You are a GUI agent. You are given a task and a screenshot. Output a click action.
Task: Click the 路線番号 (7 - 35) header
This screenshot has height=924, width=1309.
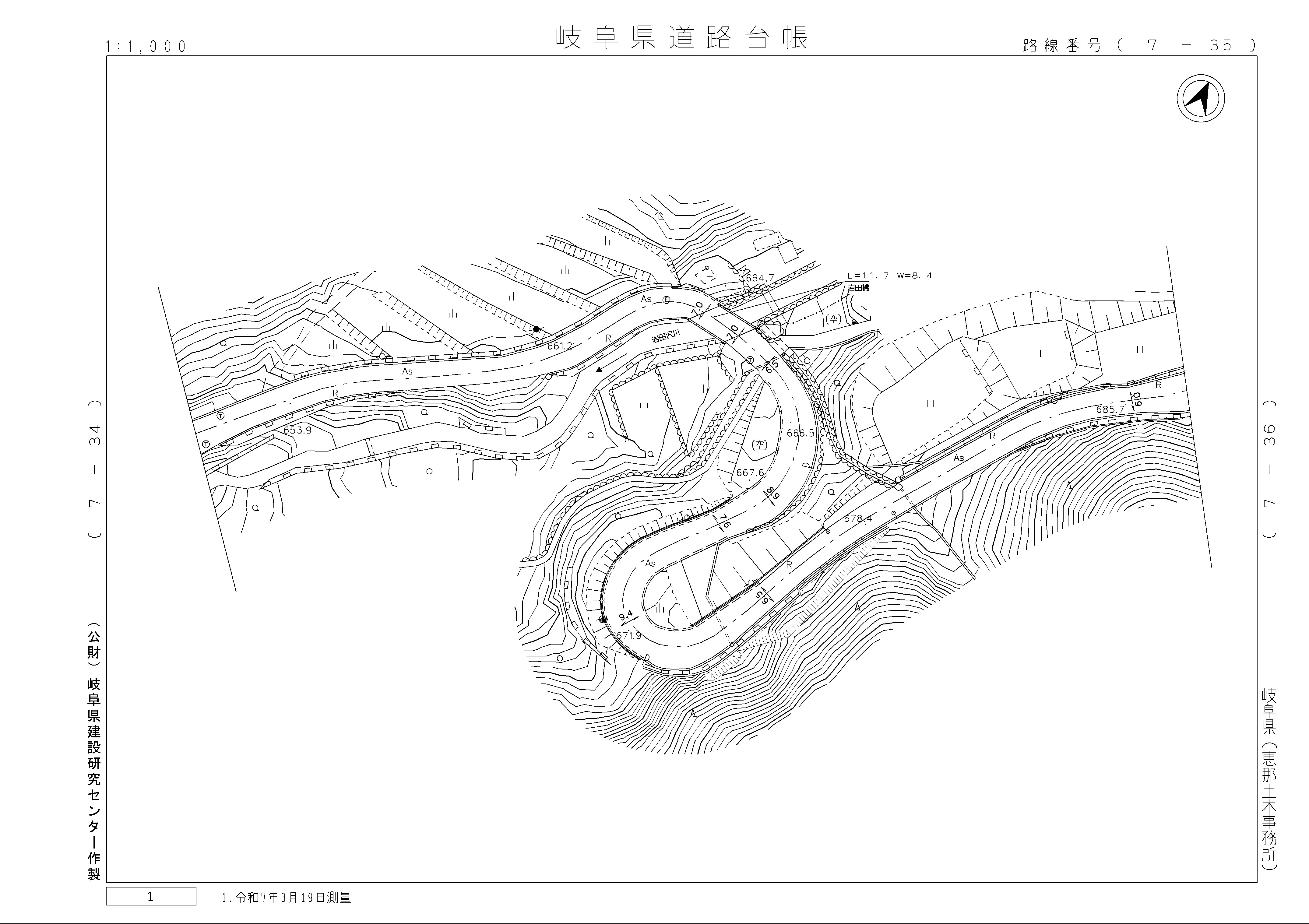click(1140, 46)
